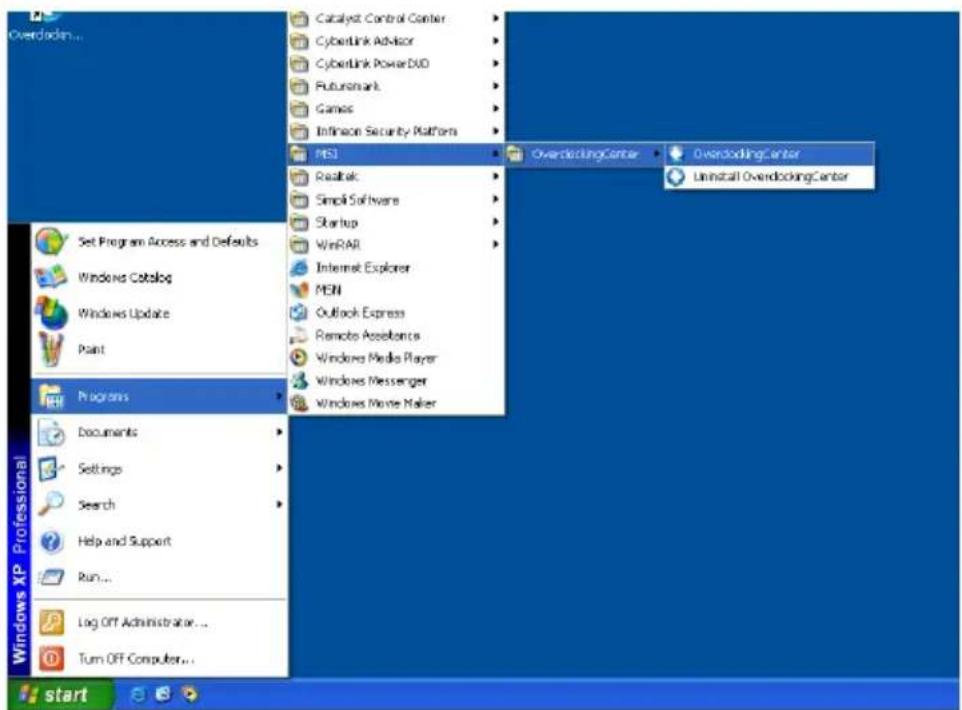Click the Run icon
962x710 pixels.
pos(52,577)
